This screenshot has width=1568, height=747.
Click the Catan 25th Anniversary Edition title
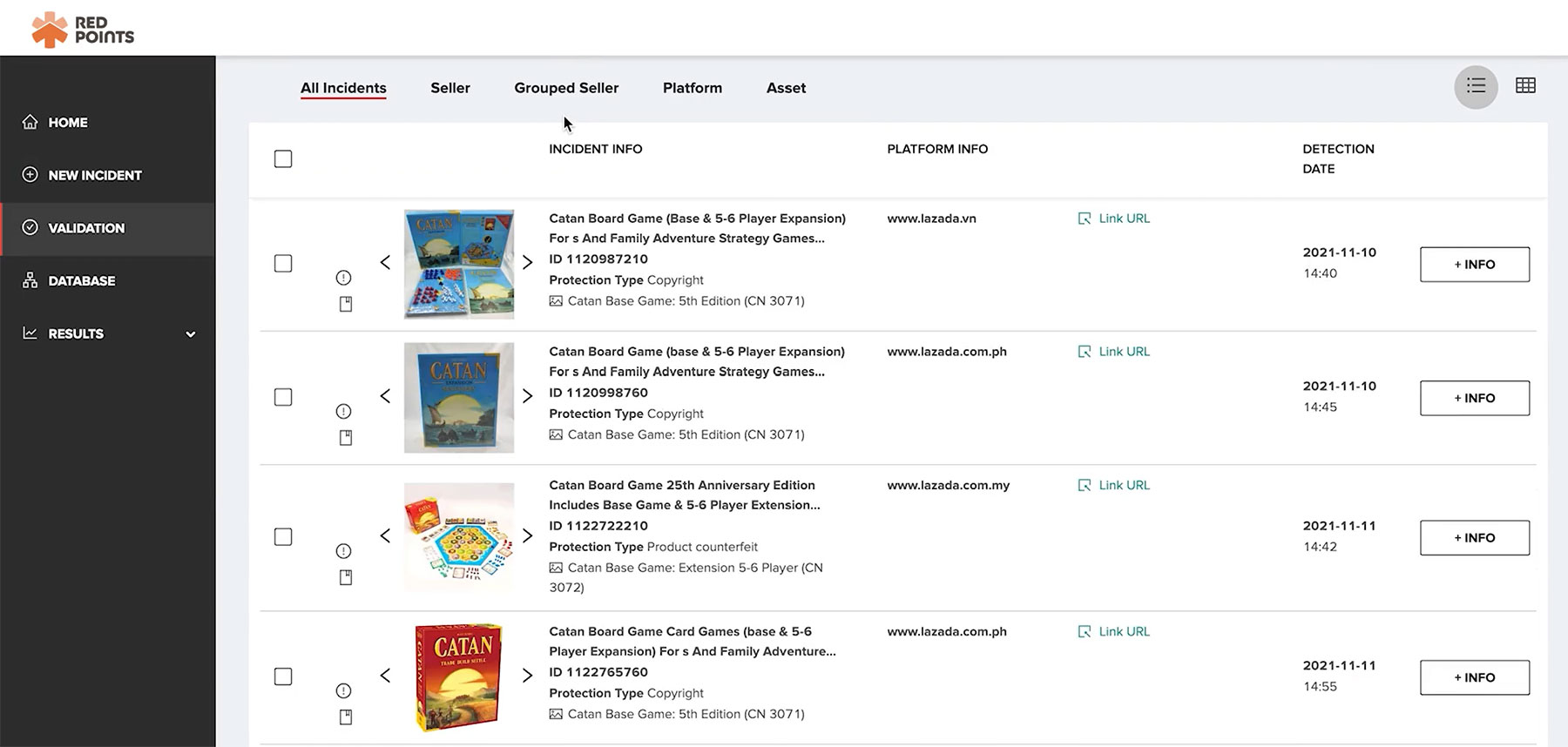coord(685,495)
